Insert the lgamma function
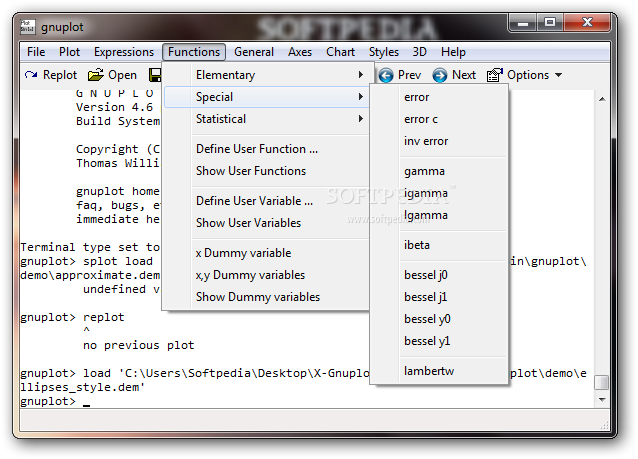Image resolution: width=638 pixels, height=459 pixels. point(439,215)
